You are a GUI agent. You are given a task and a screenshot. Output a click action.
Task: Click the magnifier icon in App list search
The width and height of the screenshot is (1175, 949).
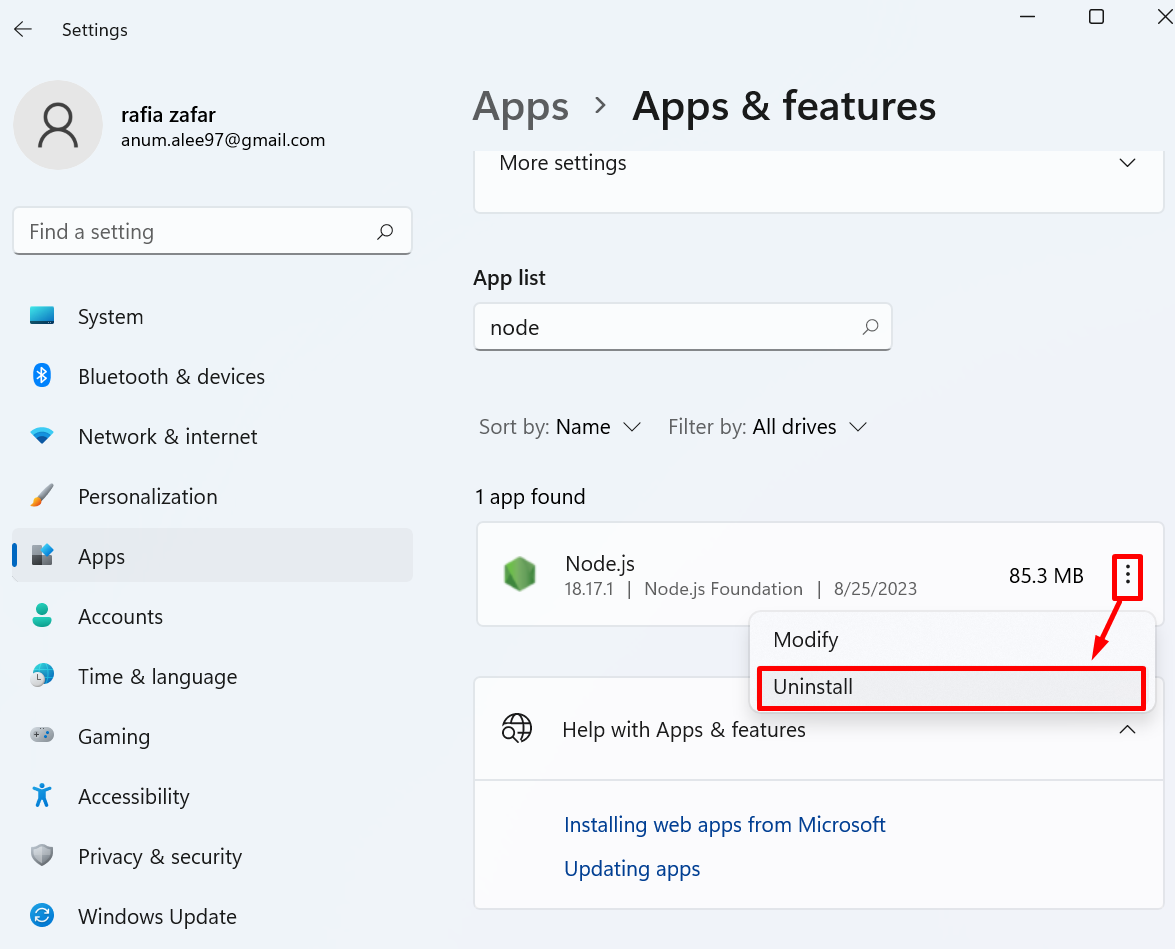870,327
